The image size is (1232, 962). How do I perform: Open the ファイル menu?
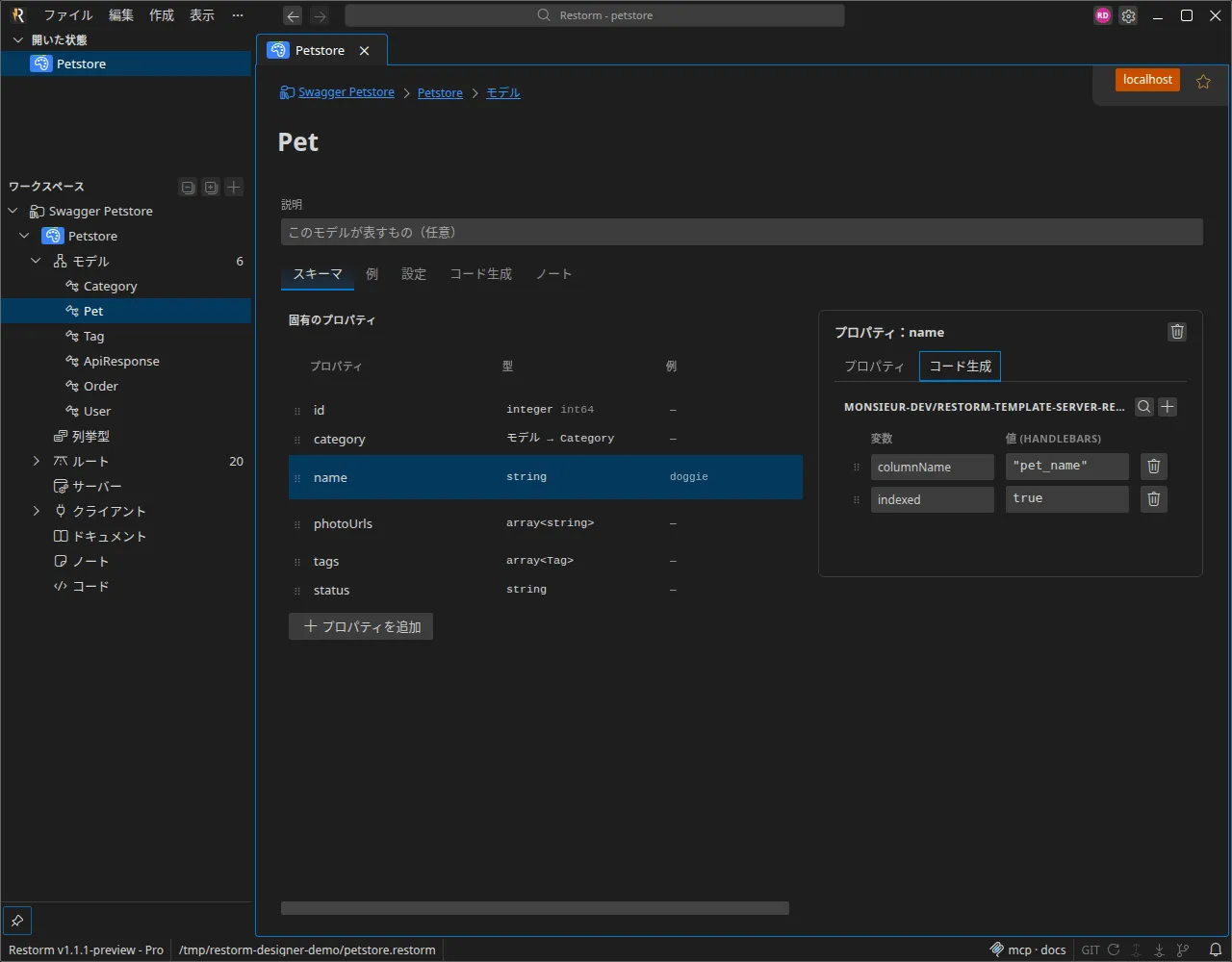pyautogui.click(x=68, y=15)
